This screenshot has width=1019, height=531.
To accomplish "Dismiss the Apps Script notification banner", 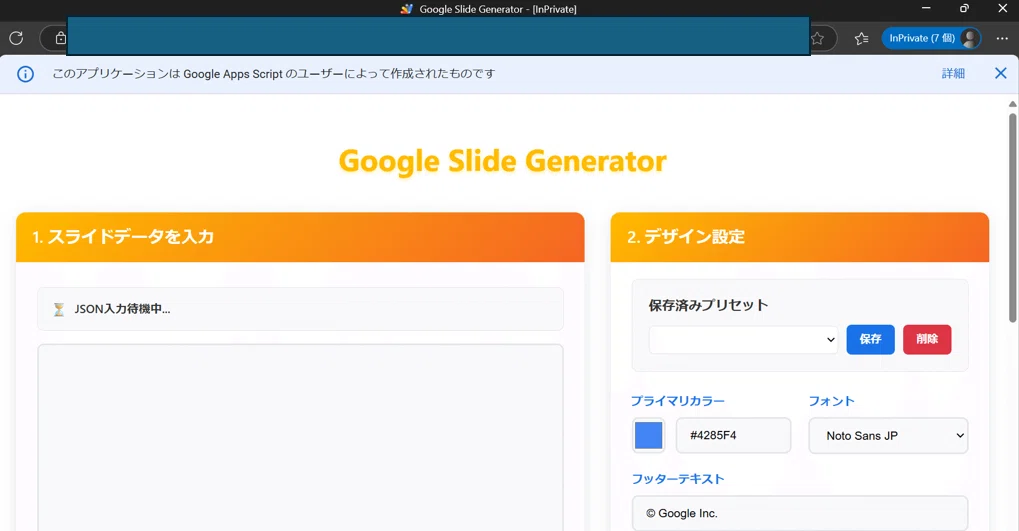I will [1001, 73].
